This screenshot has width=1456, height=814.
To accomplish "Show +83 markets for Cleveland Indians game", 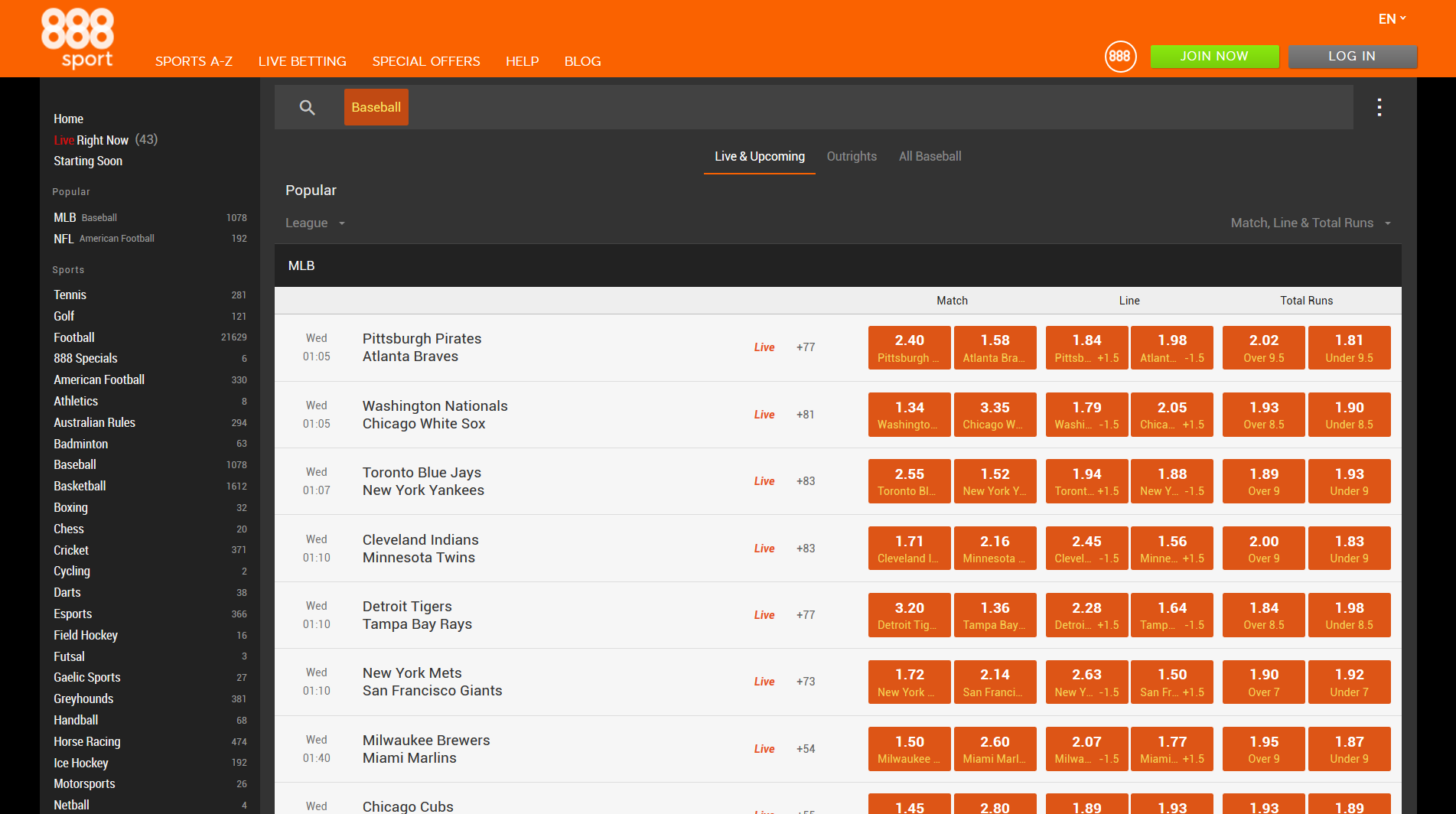I will 805,549.
